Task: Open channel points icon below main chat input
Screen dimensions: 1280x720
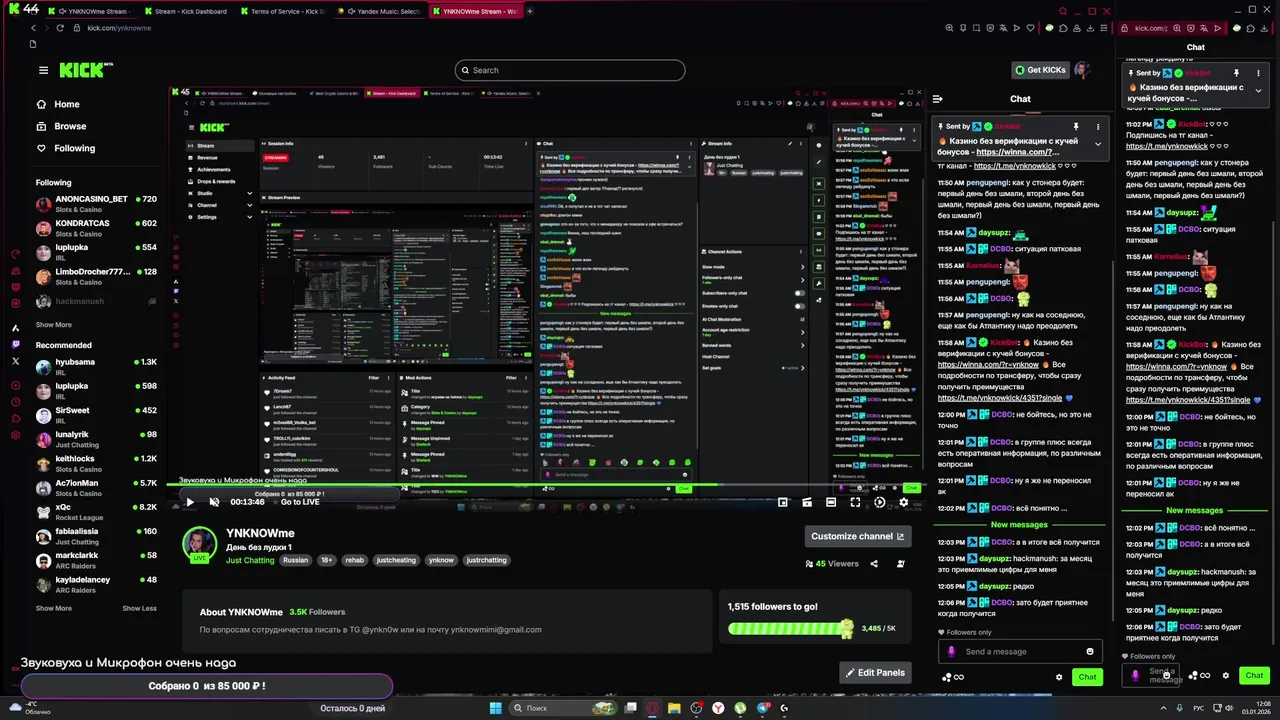Action: click(x=952, y=677)
